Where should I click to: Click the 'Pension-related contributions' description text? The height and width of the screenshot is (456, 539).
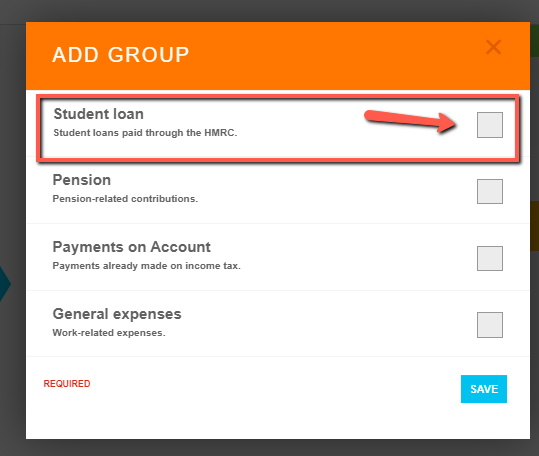(125, 199)
